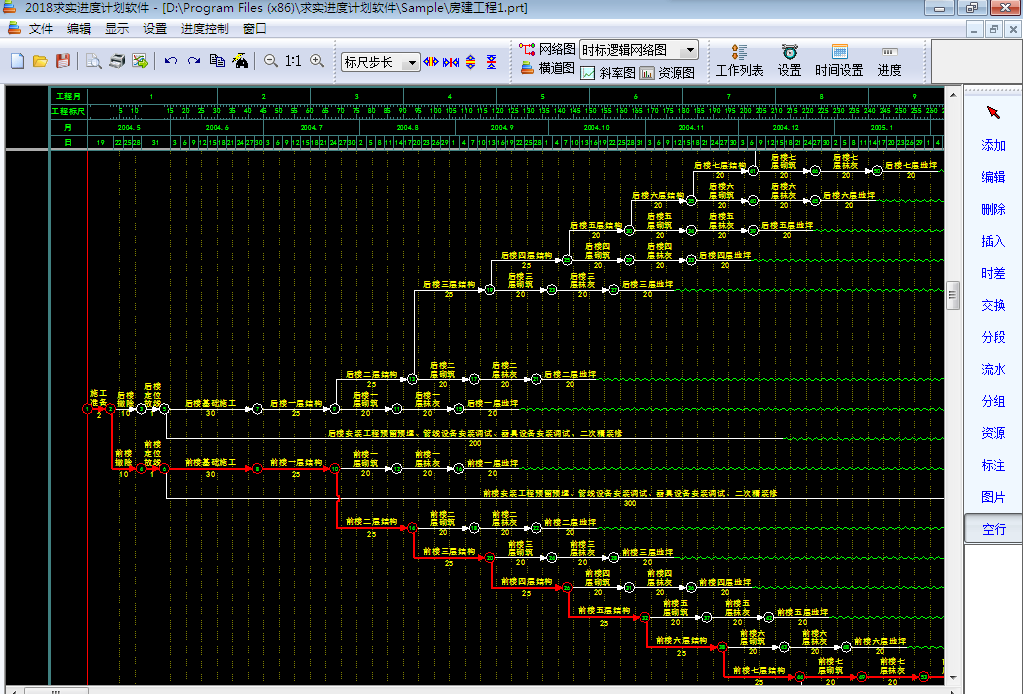Open the 进度 progress tool

point(889,61)
